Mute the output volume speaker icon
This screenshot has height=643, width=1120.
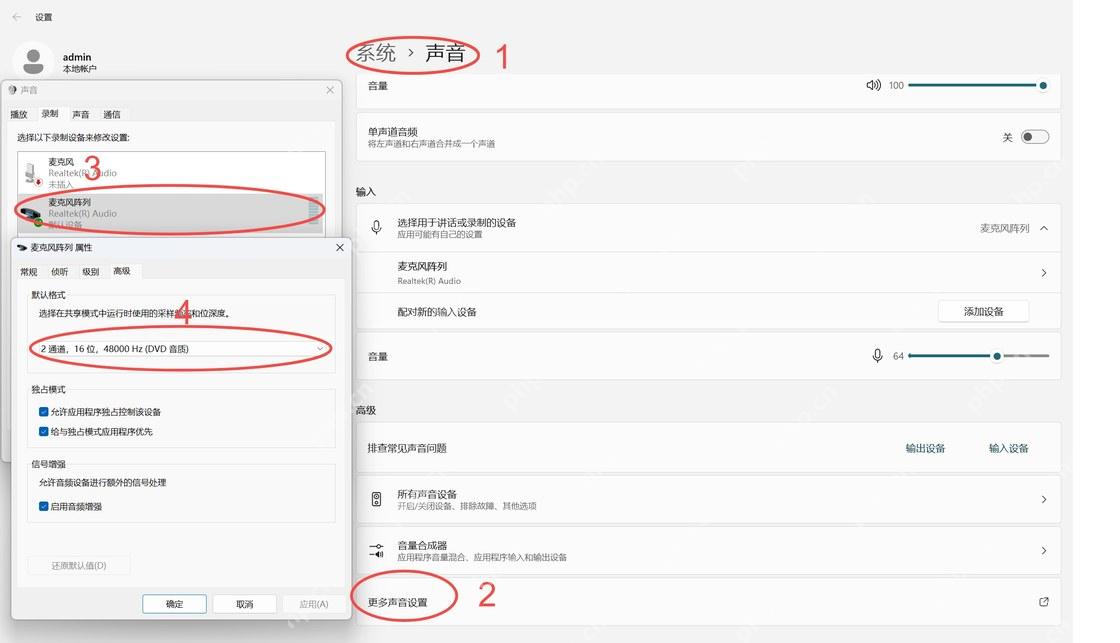point(873,85)
